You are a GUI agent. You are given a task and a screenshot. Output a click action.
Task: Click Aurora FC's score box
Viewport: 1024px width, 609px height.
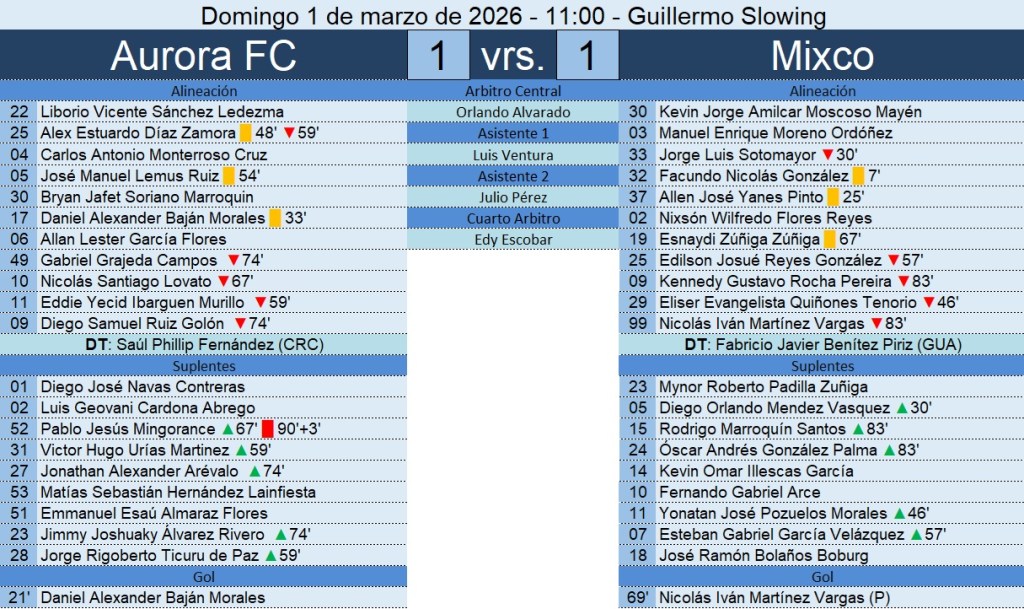pos(438,56)
